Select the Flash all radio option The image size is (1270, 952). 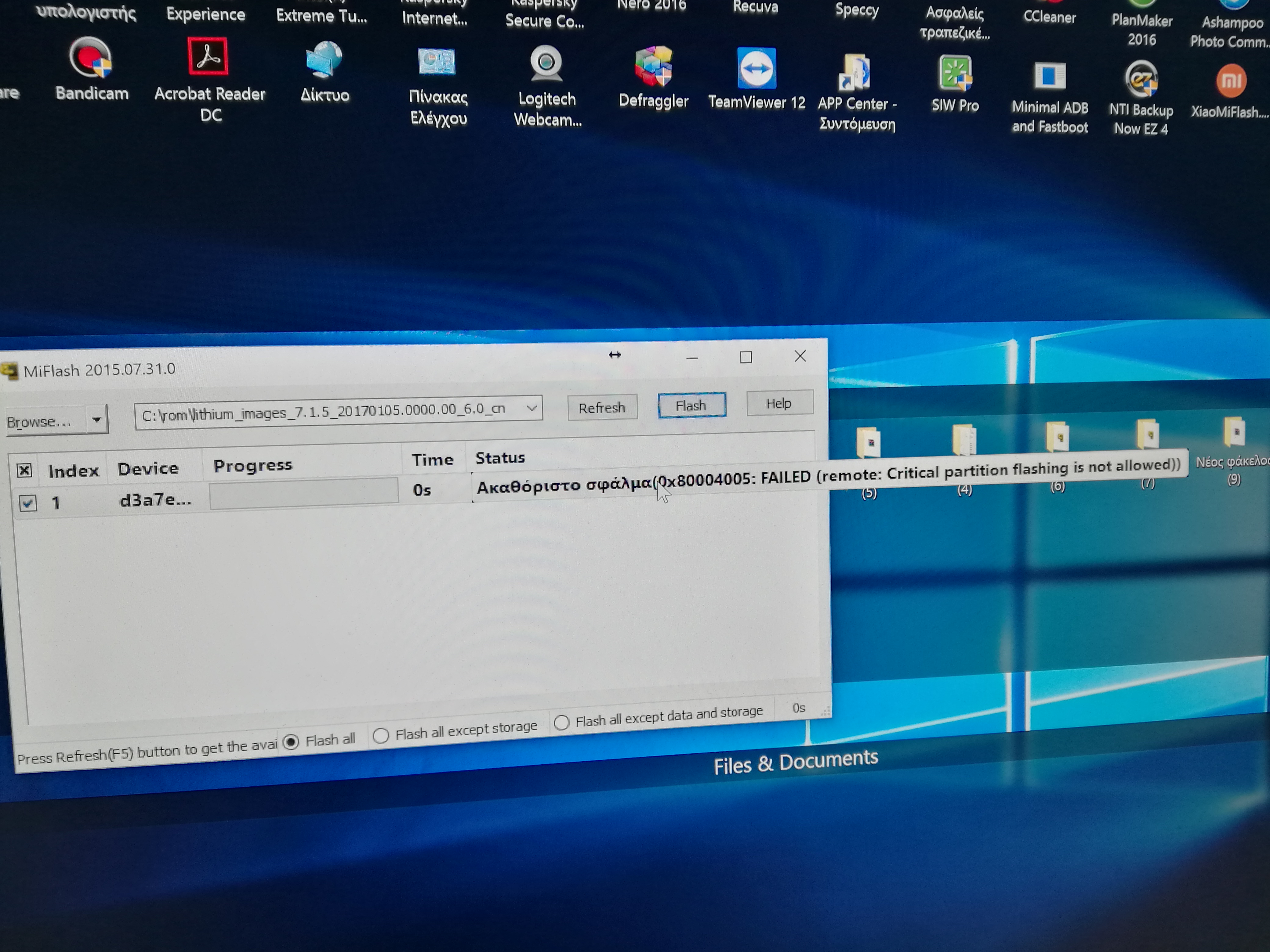(x=291, y=741)
